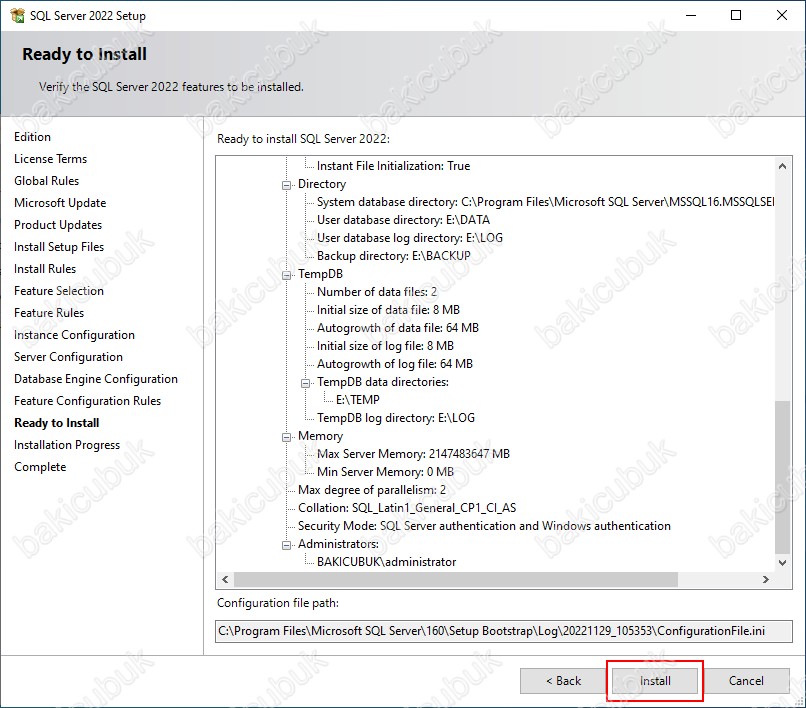
Task: Select Max Server Memory row
Action: pos(413,454)
